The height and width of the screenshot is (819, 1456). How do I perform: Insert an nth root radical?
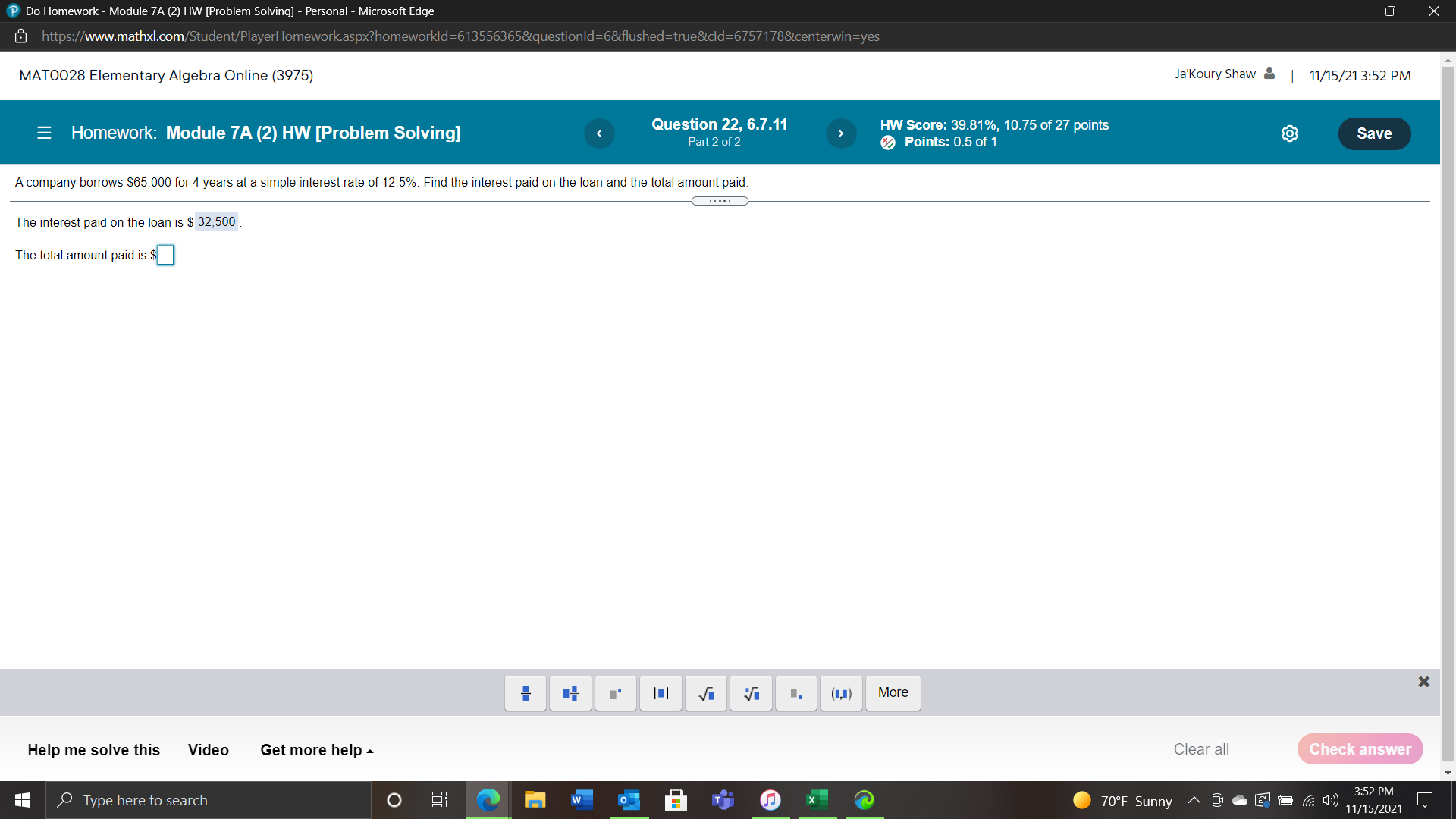[x=750, y=693]
